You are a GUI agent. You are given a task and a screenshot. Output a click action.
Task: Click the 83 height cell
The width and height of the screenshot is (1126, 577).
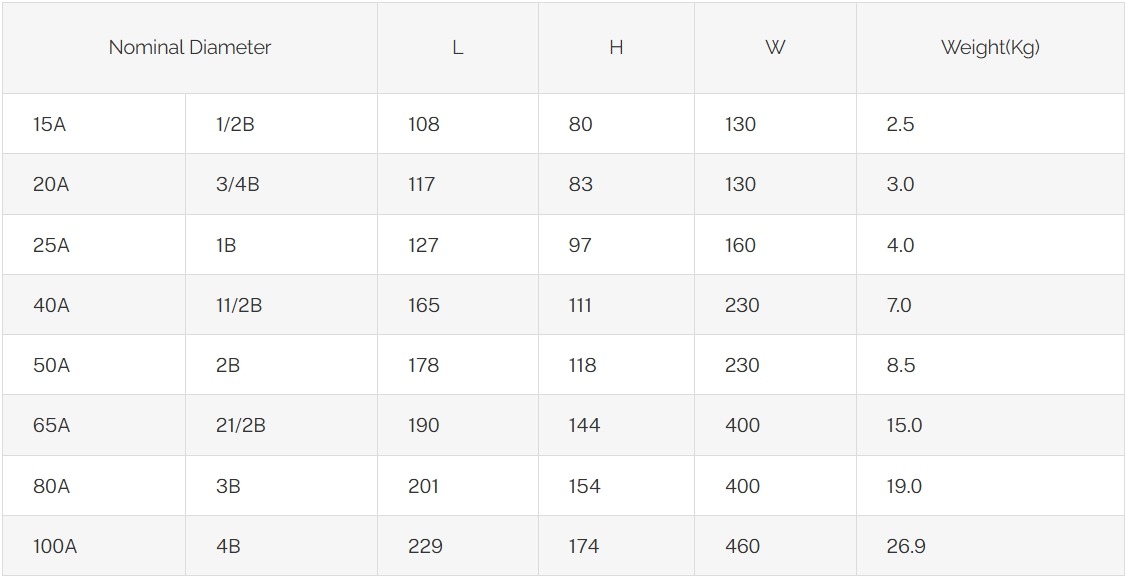tap(580, 185)
